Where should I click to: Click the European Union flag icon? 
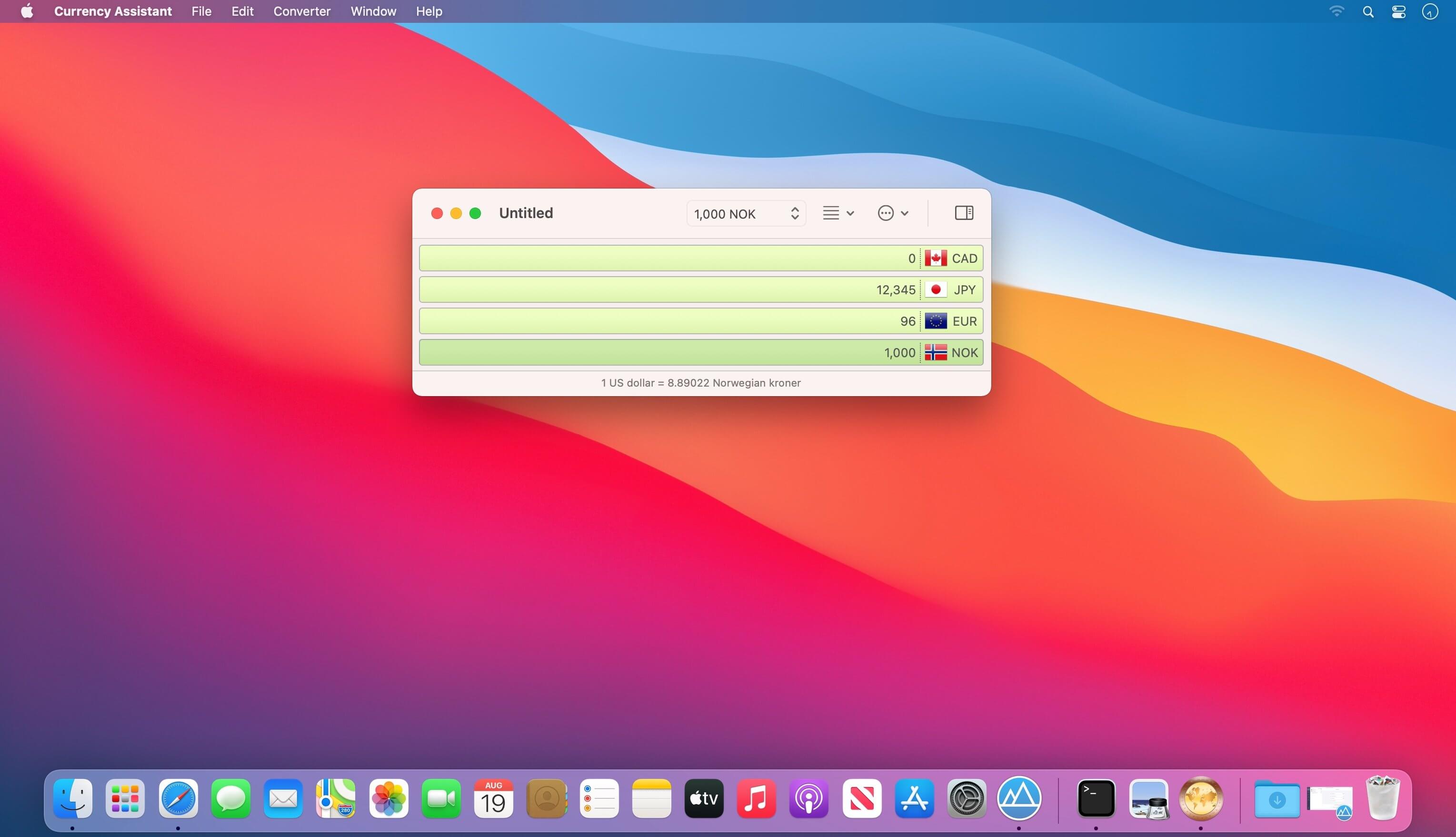tap(935, 321)
